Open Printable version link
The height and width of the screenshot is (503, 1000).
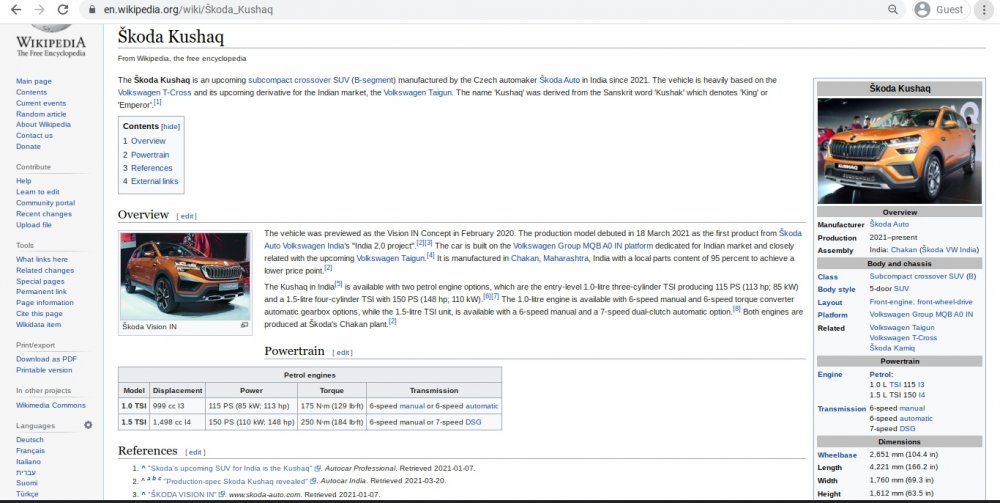[44, 370]
